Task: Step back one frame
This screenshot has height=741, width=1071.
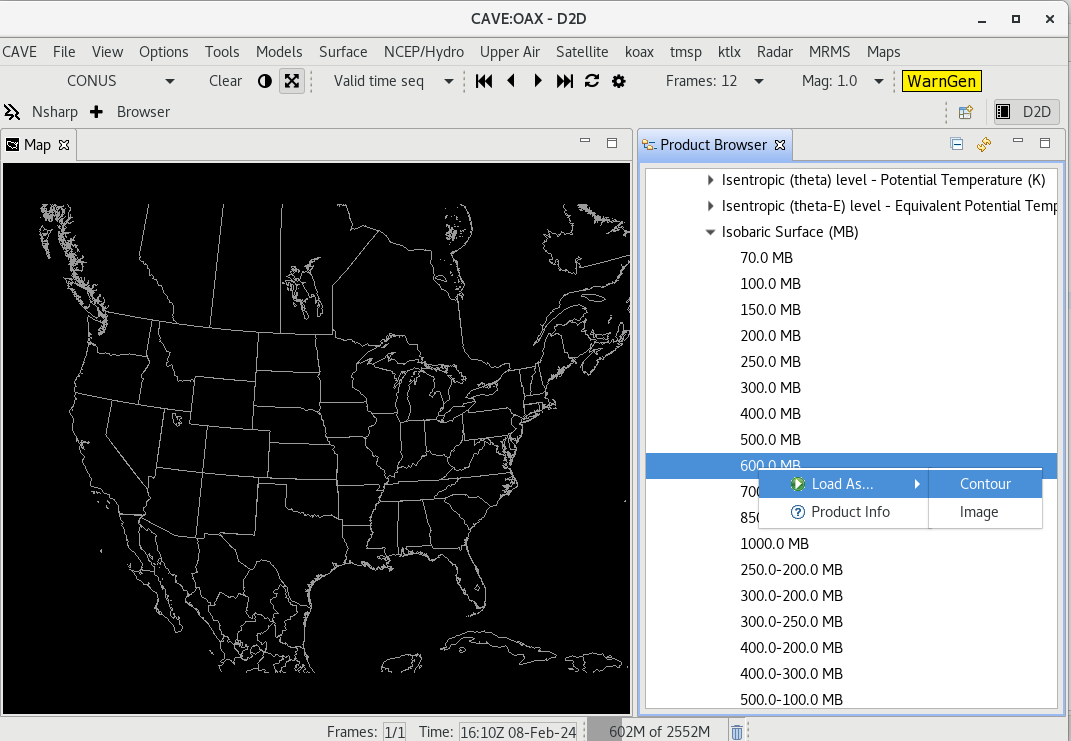Action: click(511, 81)
